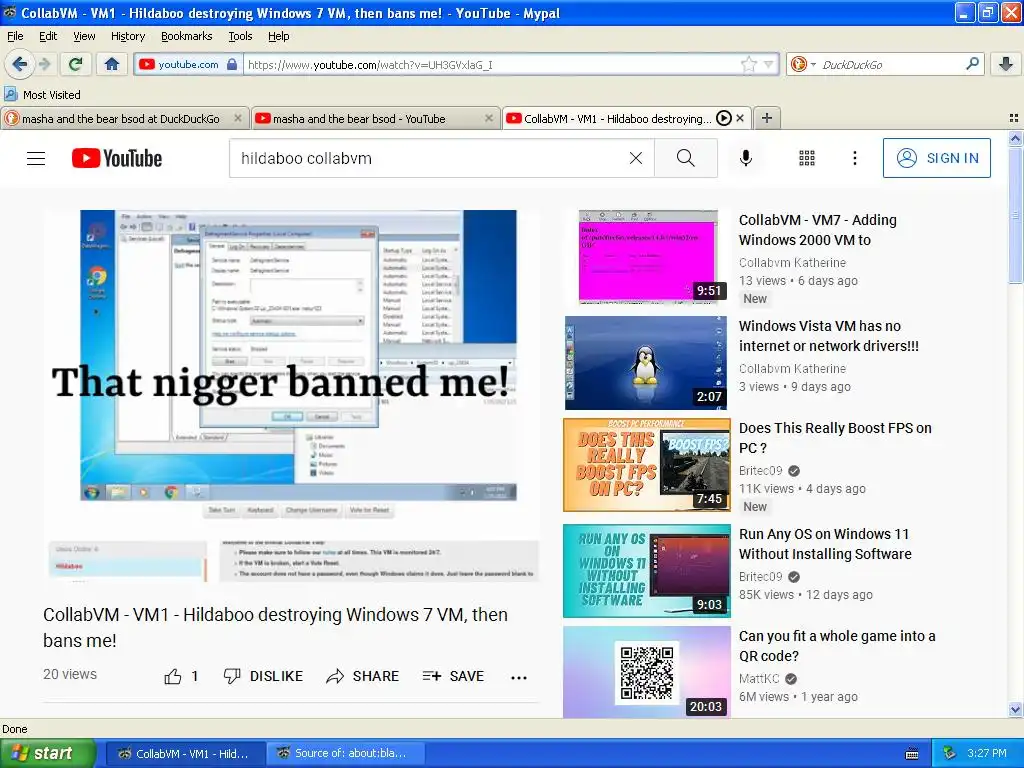Viewport: 1024px width, 768px height.
Task: Open the more actions ellipsis under the video
Action: coord(519,677)
